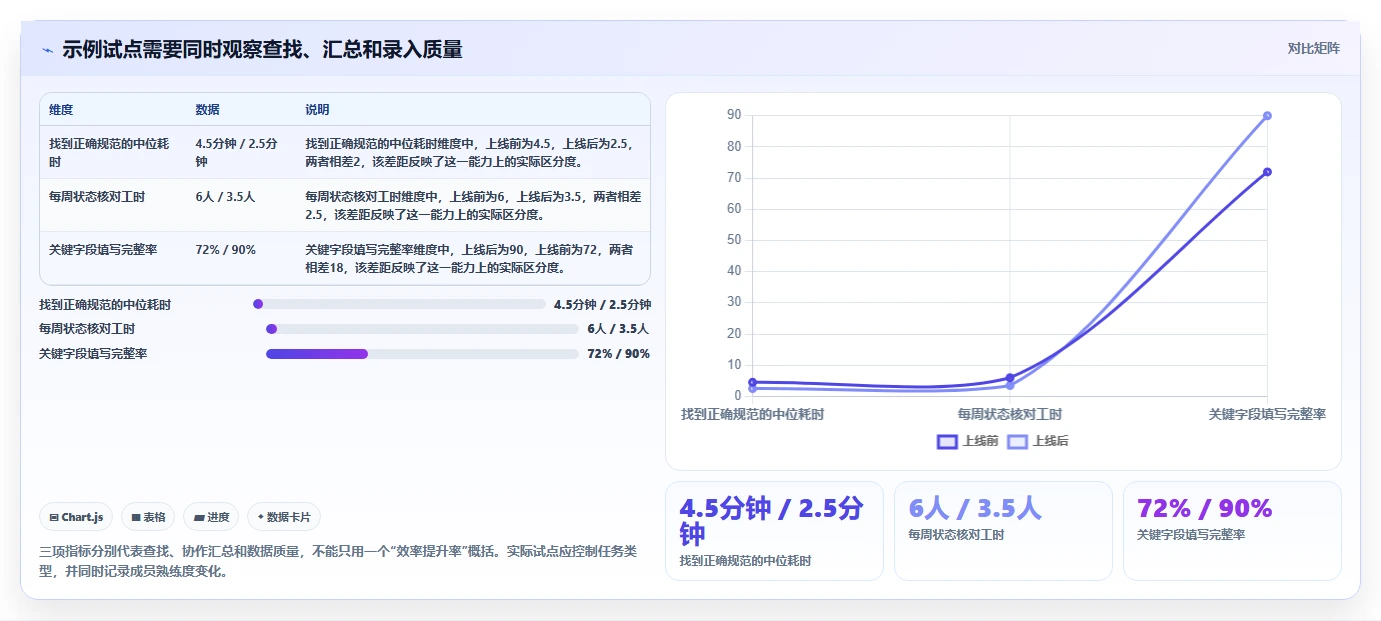Click the progress value label 72% / 90%

(x=618, y=354)
